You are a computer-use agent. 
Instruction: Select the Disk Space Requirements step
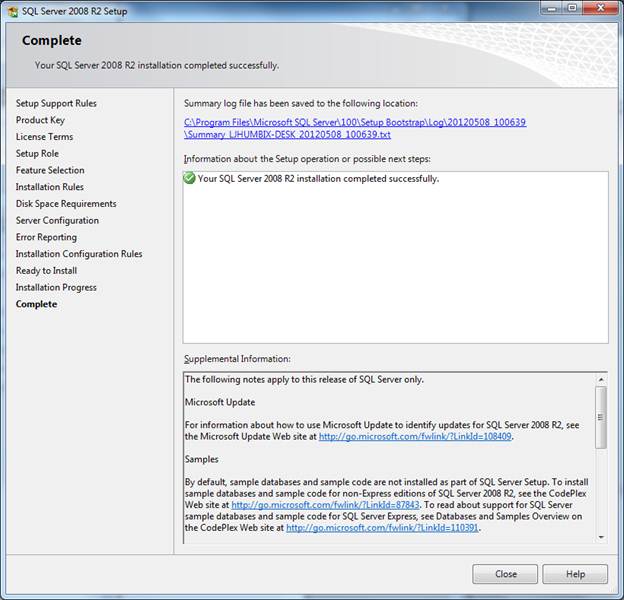click(66, 204)
